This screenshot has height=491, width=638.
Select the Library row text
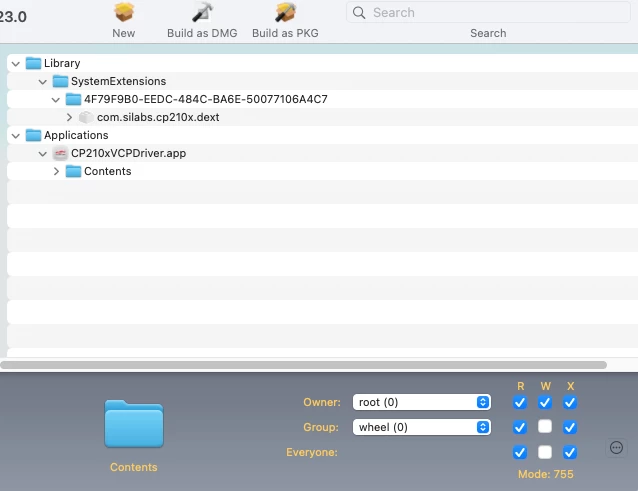pos(62,63)
